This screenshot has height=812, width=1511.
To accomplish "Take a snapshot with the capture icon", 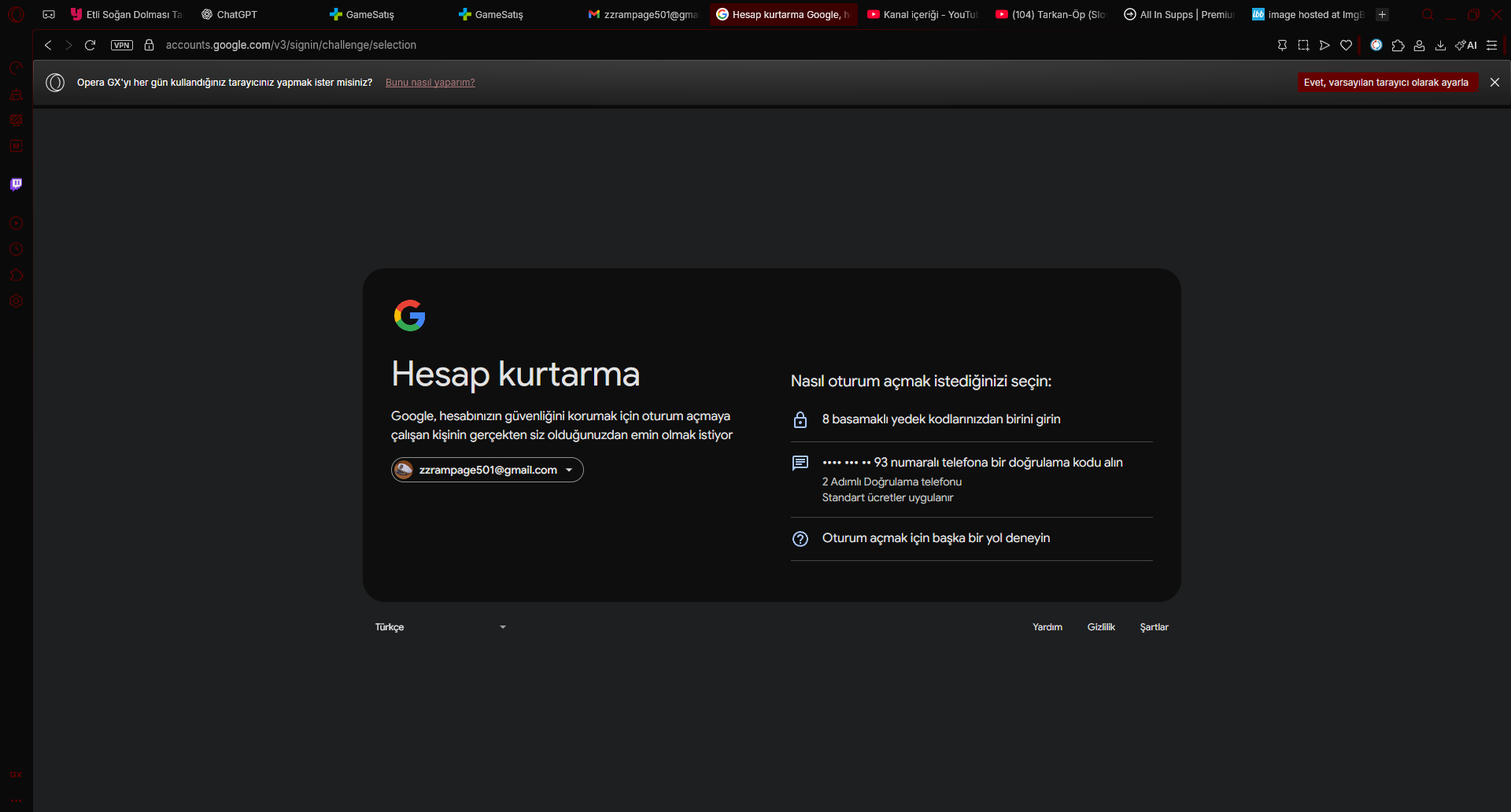I will 1303,45.
